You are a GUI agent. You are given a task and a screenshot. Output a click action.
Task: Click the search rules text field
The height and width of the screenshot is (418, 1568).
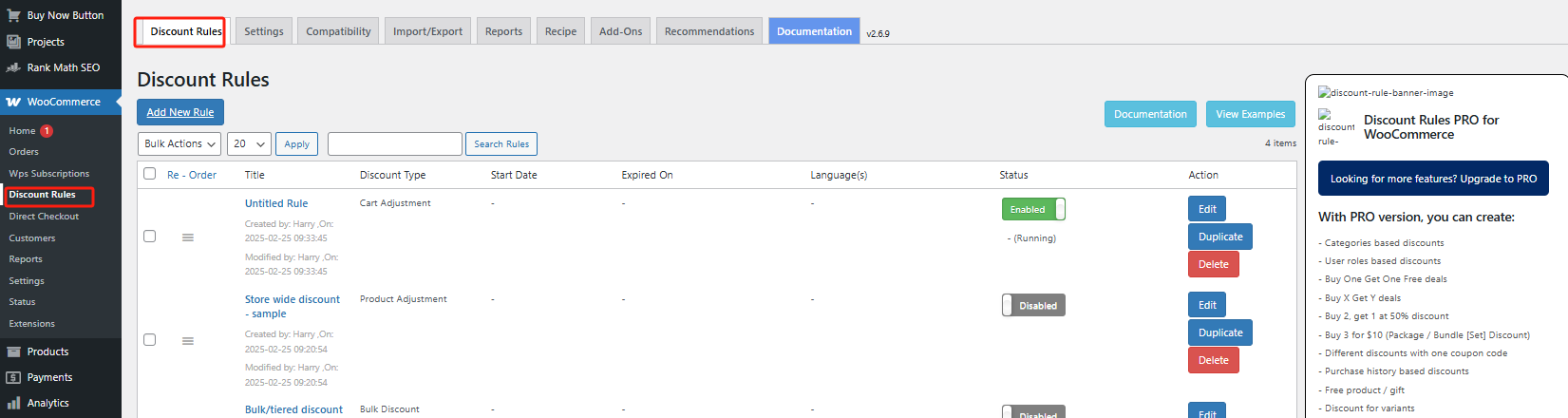[394, 143]
